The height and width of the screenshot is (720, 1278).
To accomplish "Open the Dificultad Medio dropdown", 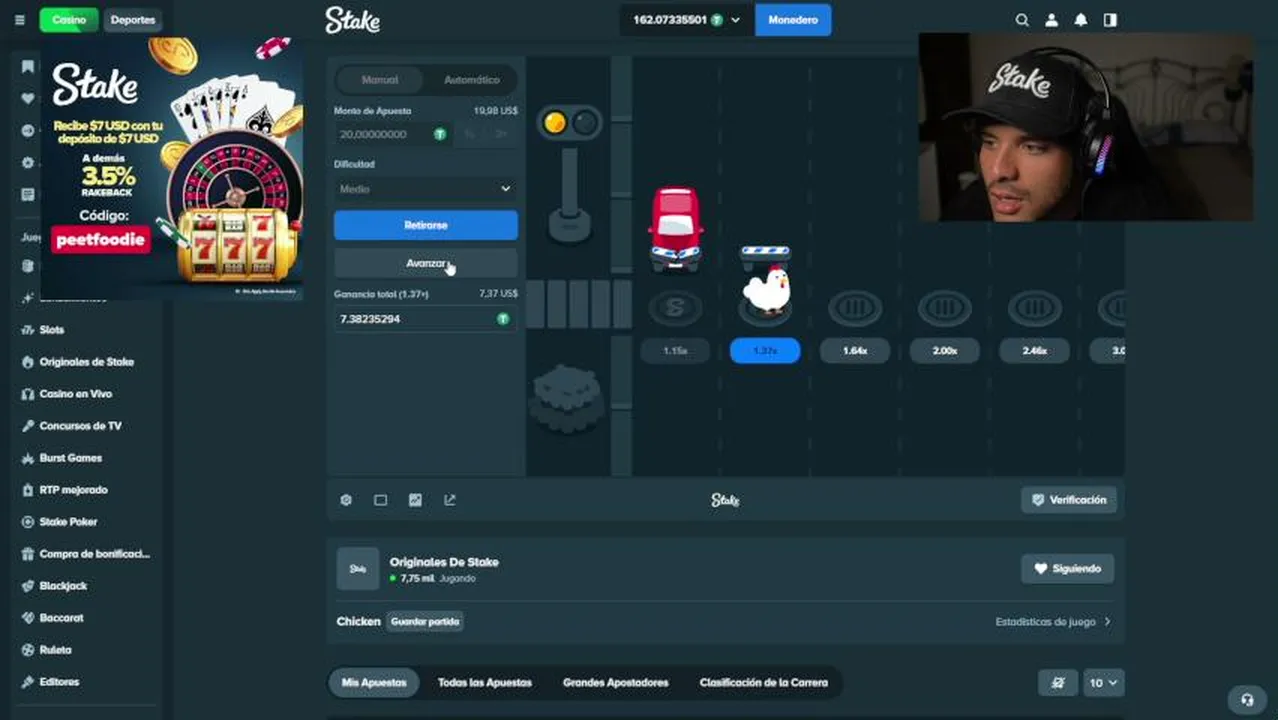I will click(x=426, y=189).
